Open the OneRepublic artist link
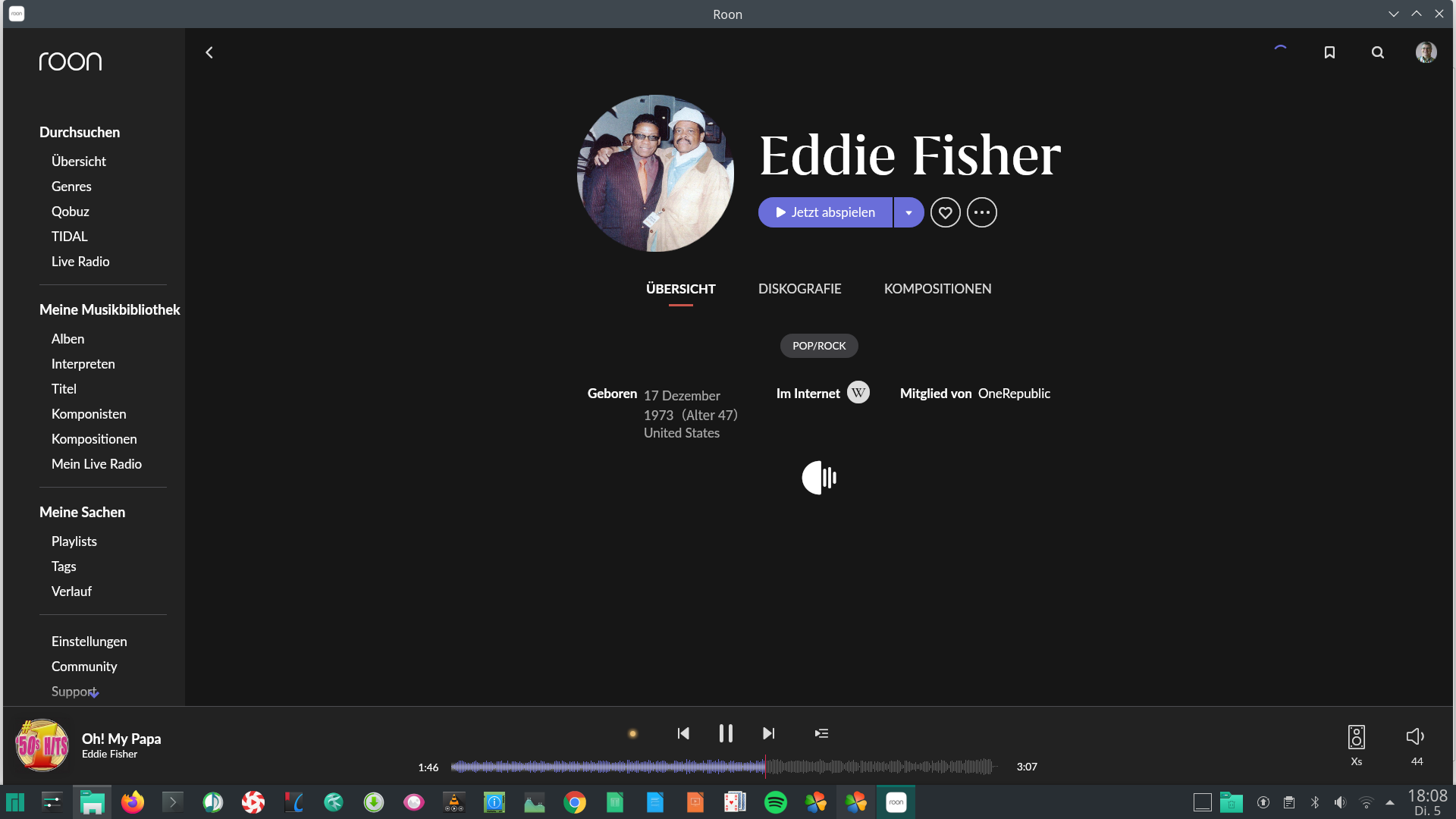Screen dimensions: 1456x819 1014,394
